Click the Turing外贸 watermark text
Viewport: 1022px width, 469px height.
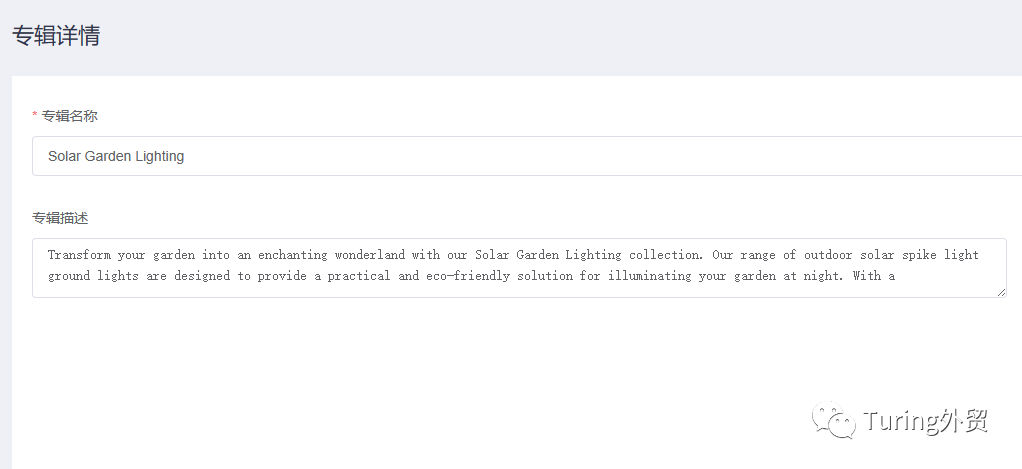926,421
